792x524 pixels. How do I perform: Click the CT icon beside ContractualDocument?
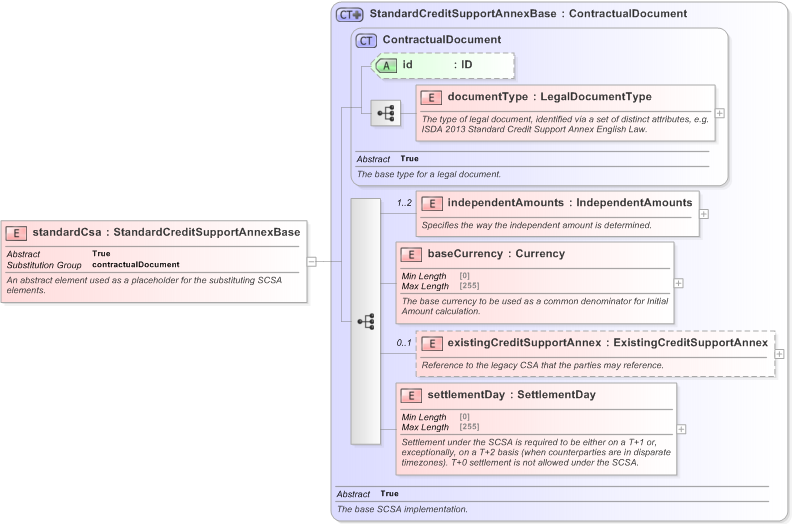pos(366,40)
